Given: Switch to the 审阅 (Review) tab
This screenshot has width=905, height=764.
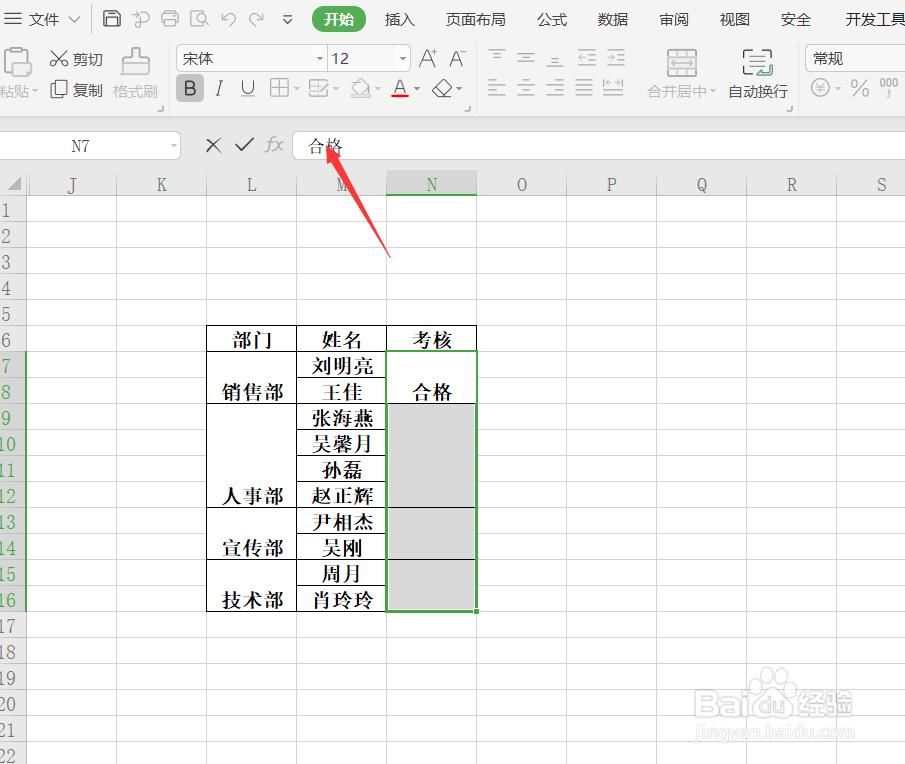Looking at the screenshot, I should click(x=674, y=20).
